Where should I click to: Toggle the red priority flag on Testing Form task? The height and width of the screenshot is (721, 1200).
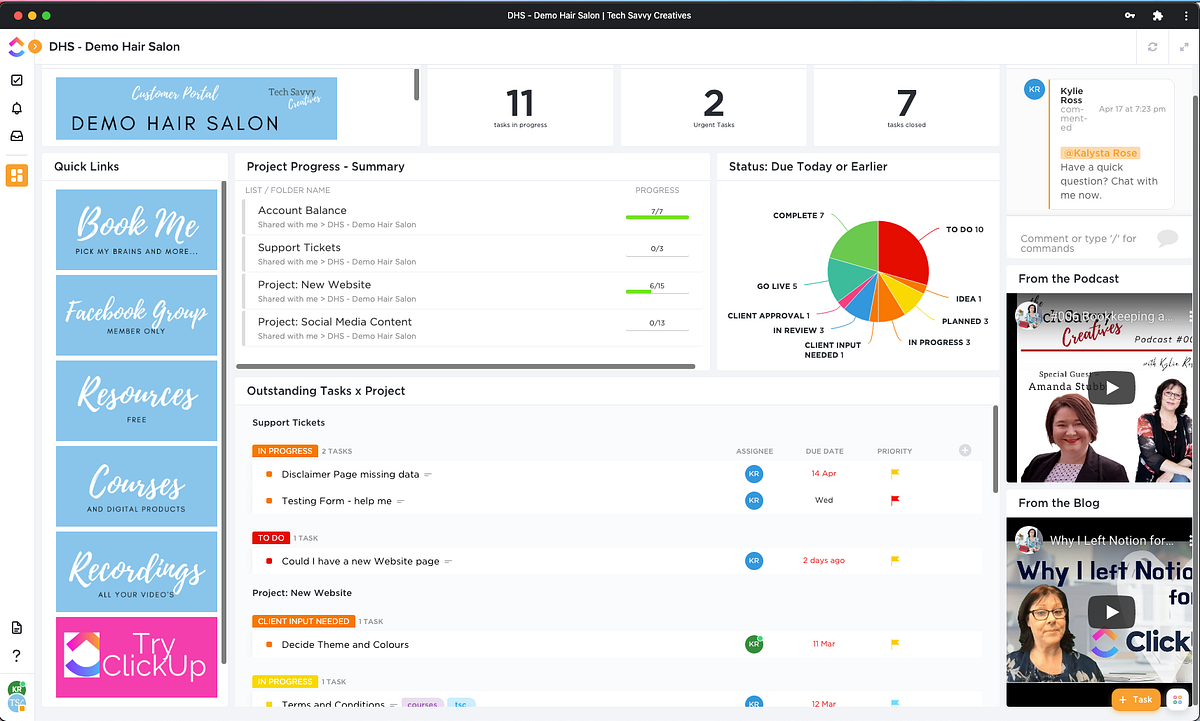point(895,500)
